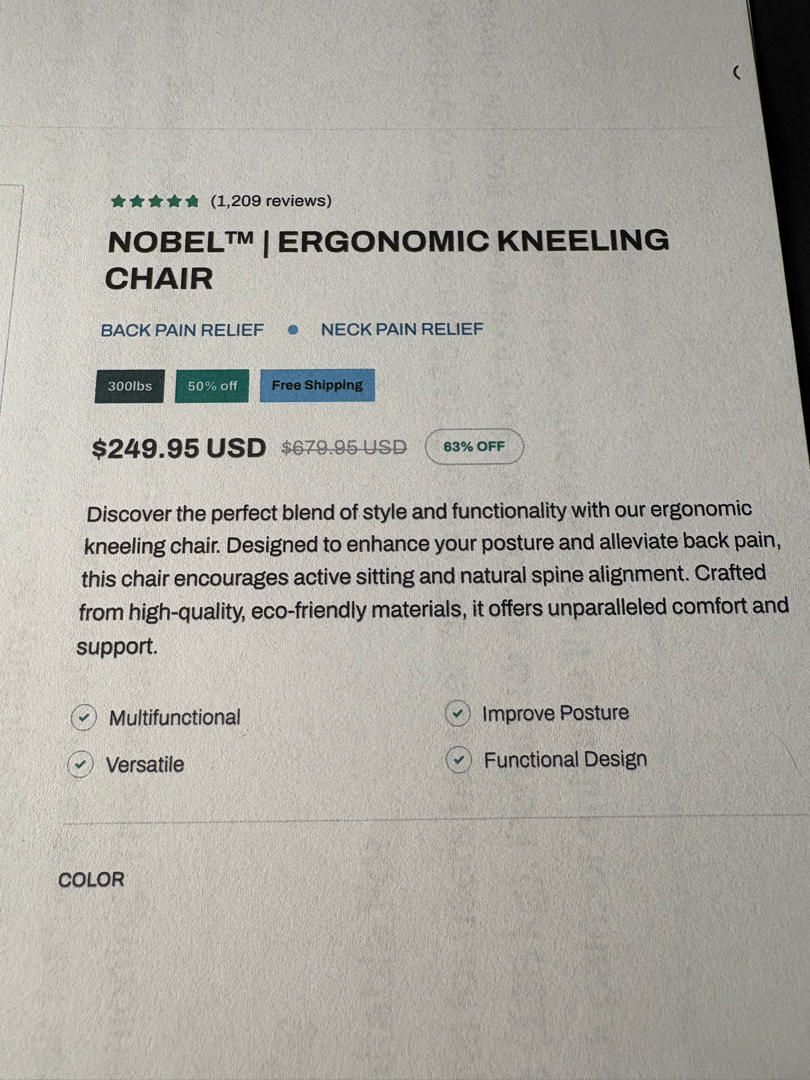Click the Improve Posture checkmark icon
This screenshot has width=810, height=1080.
[x=457, y=713]
